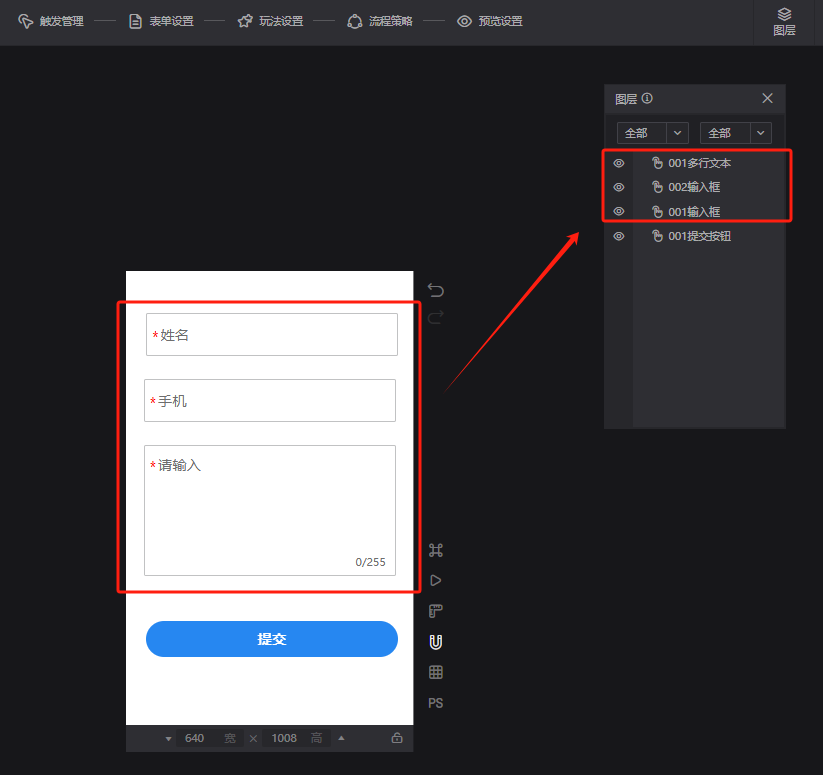Toggle the canvas size lock icon
Screen dimensions: 823x775
click(x=397, y=738)
